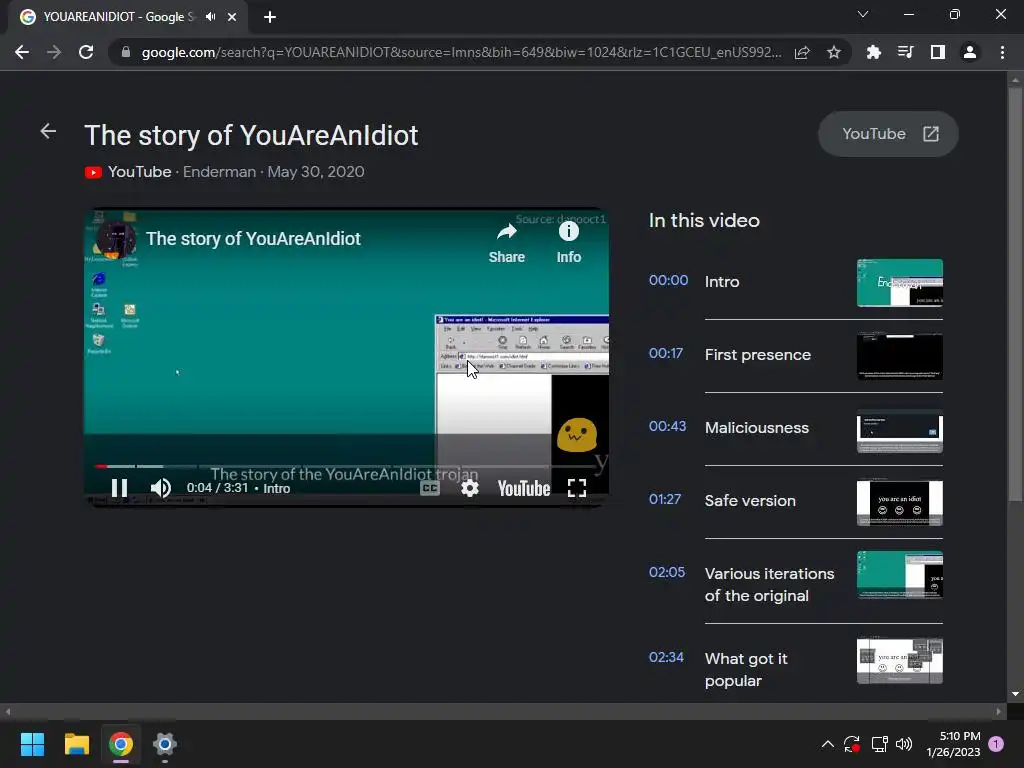The width and height of the screenshot is (1024, 768).
Task: Select the YOUAREANIDIOT Google Search tab
Action: tap(119, 17)
